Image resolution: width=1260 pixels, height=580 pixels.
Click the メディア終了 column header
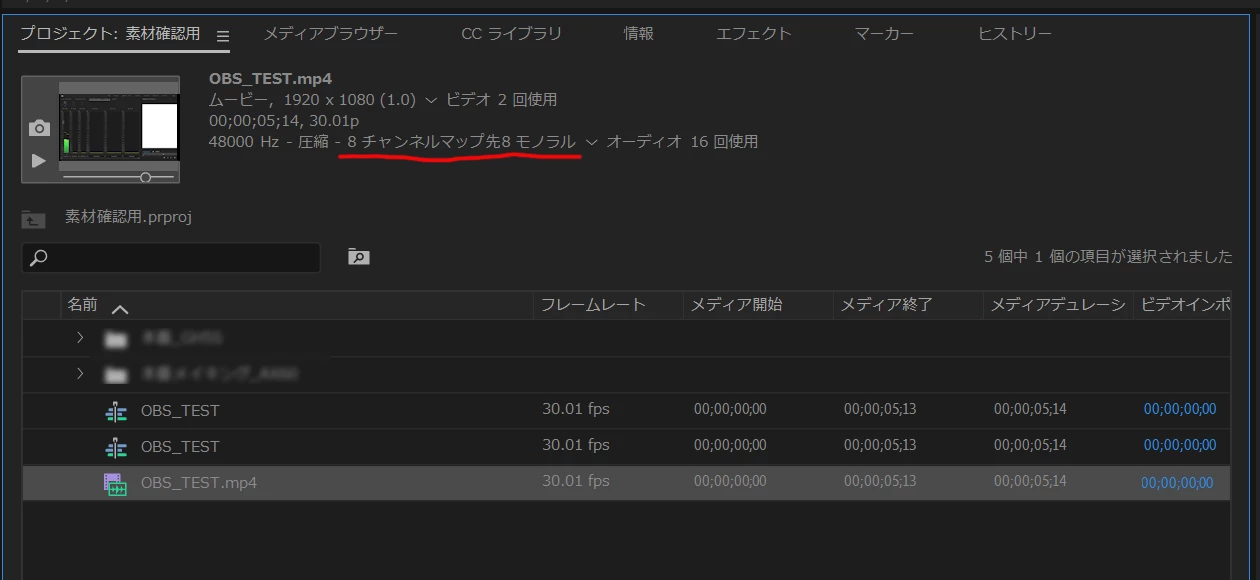(886, 305)
